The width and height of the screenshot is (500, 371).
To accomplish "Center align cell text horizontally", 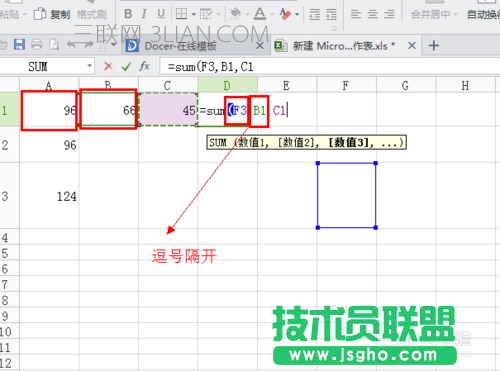I will click(373, 14).
